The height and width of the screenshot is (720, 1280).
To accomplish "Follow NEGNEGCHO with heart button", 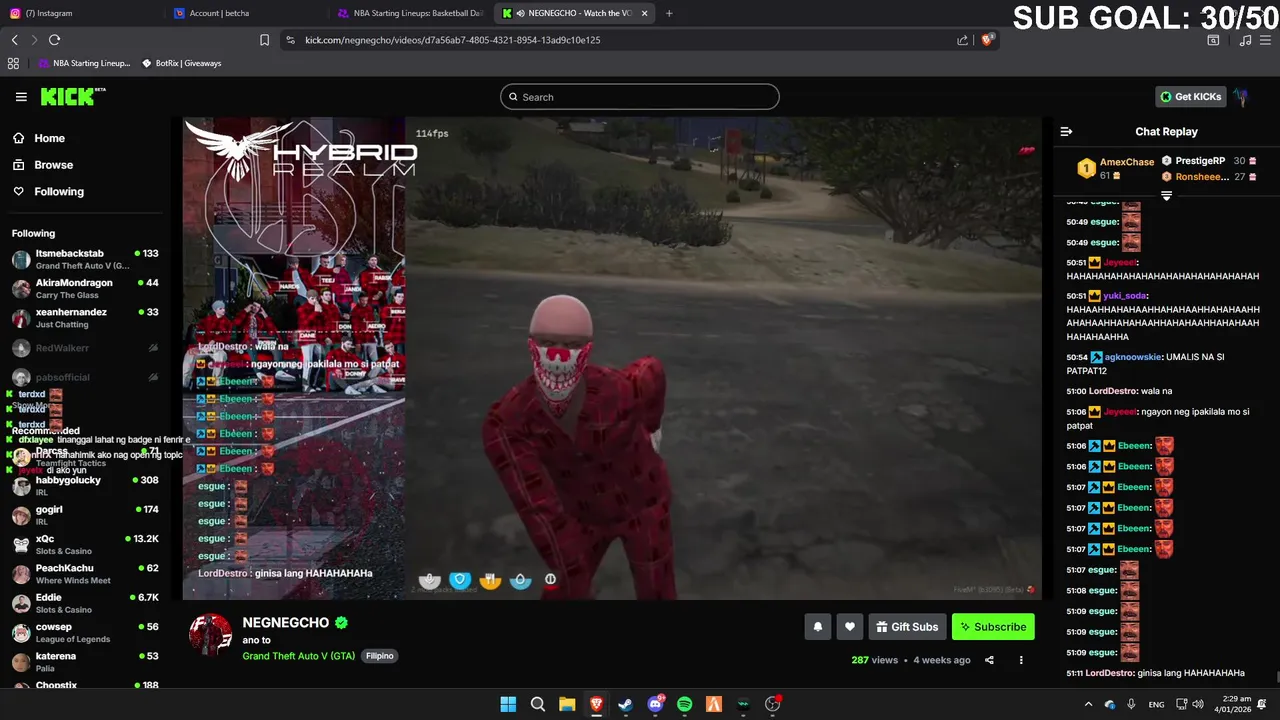I will click(850, 627).
